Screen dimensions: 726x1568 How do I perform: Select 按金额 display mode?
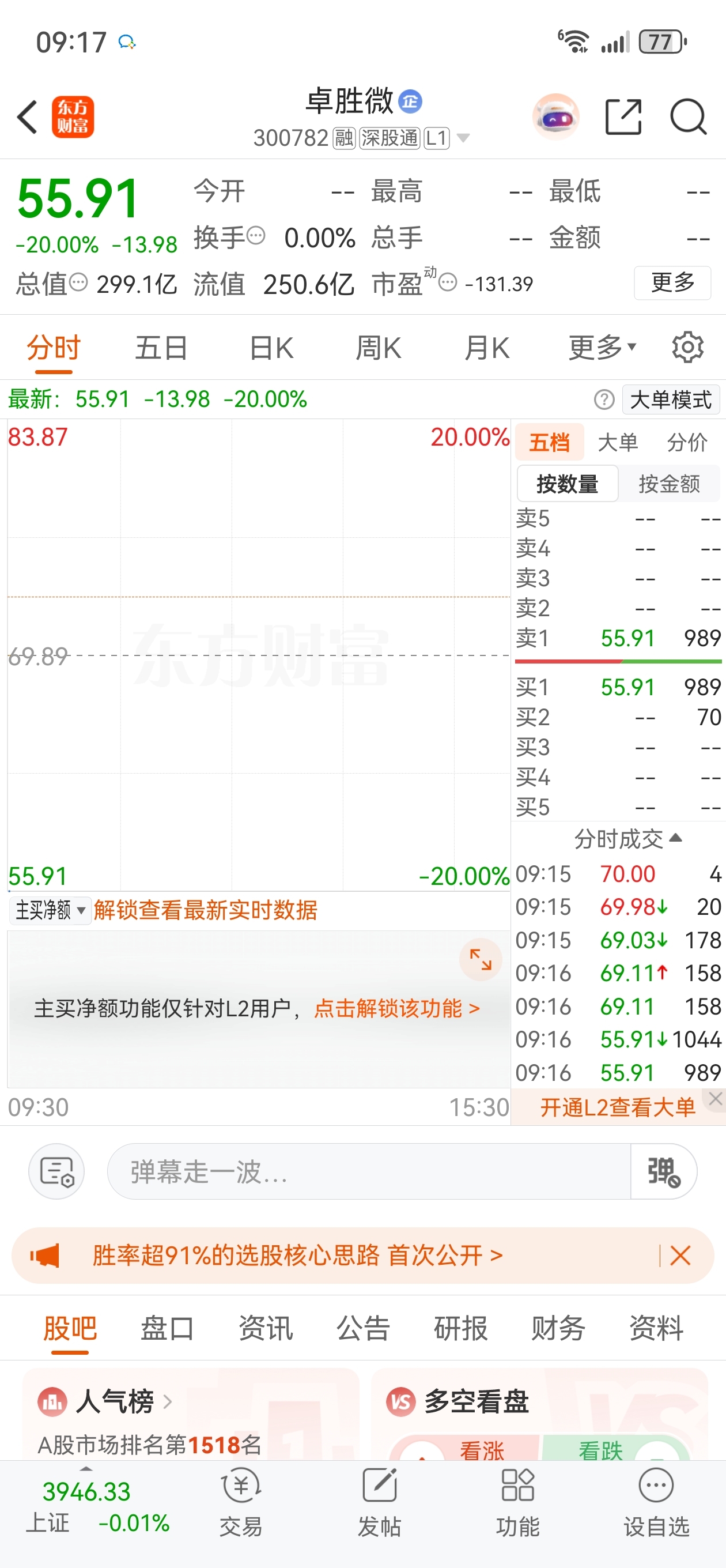(x=670, y=484)
